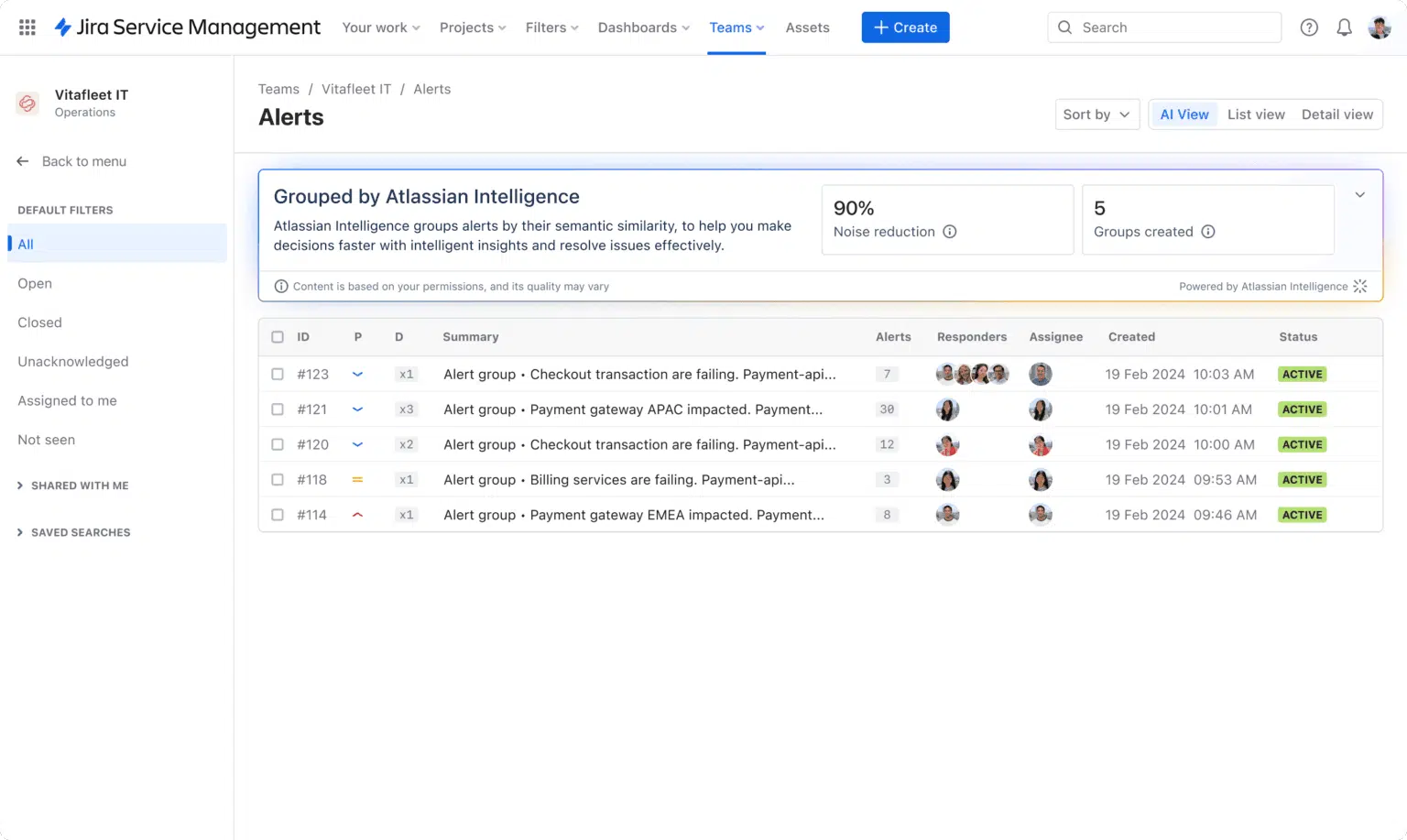
Task: Open the Teams dropdown
Action: point(736,27)
